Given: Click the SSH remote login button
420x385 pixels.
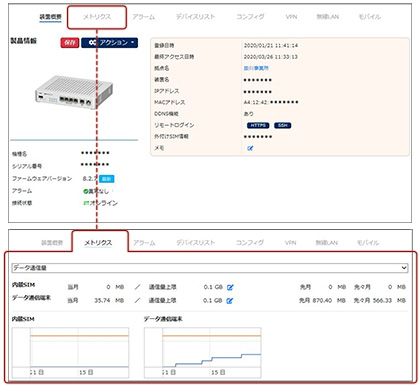Looking at the screenshot, I should [x=283, y=125].
